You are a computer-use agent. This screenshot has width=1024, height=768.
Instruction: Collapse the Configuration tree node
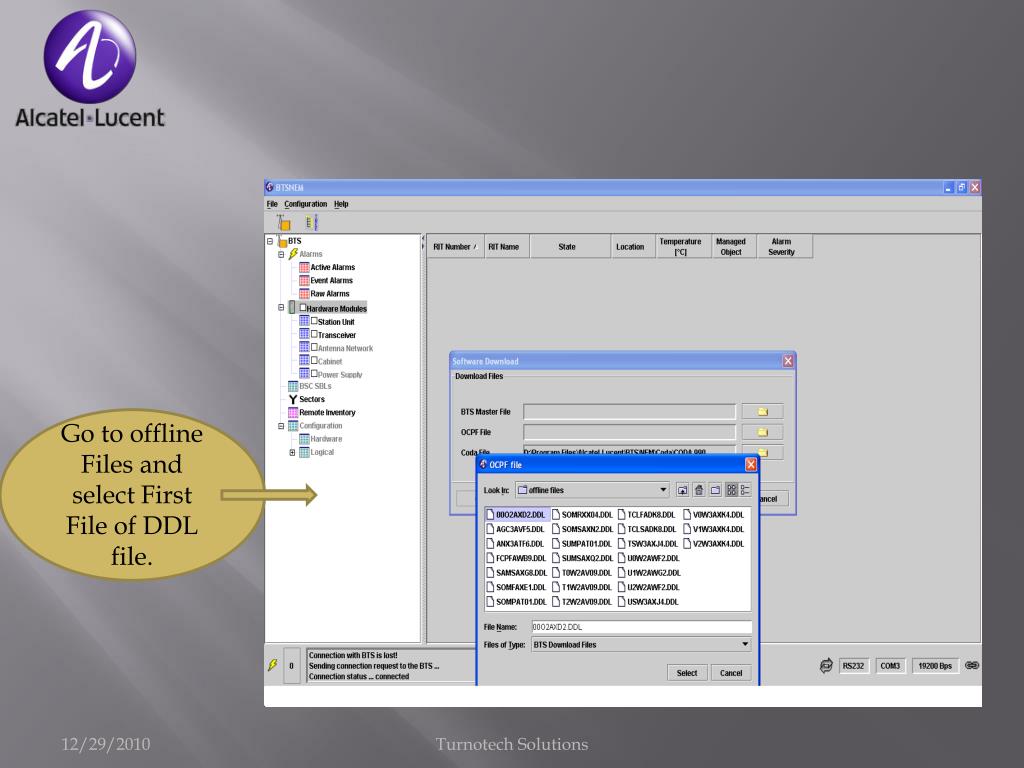[281, 426]
